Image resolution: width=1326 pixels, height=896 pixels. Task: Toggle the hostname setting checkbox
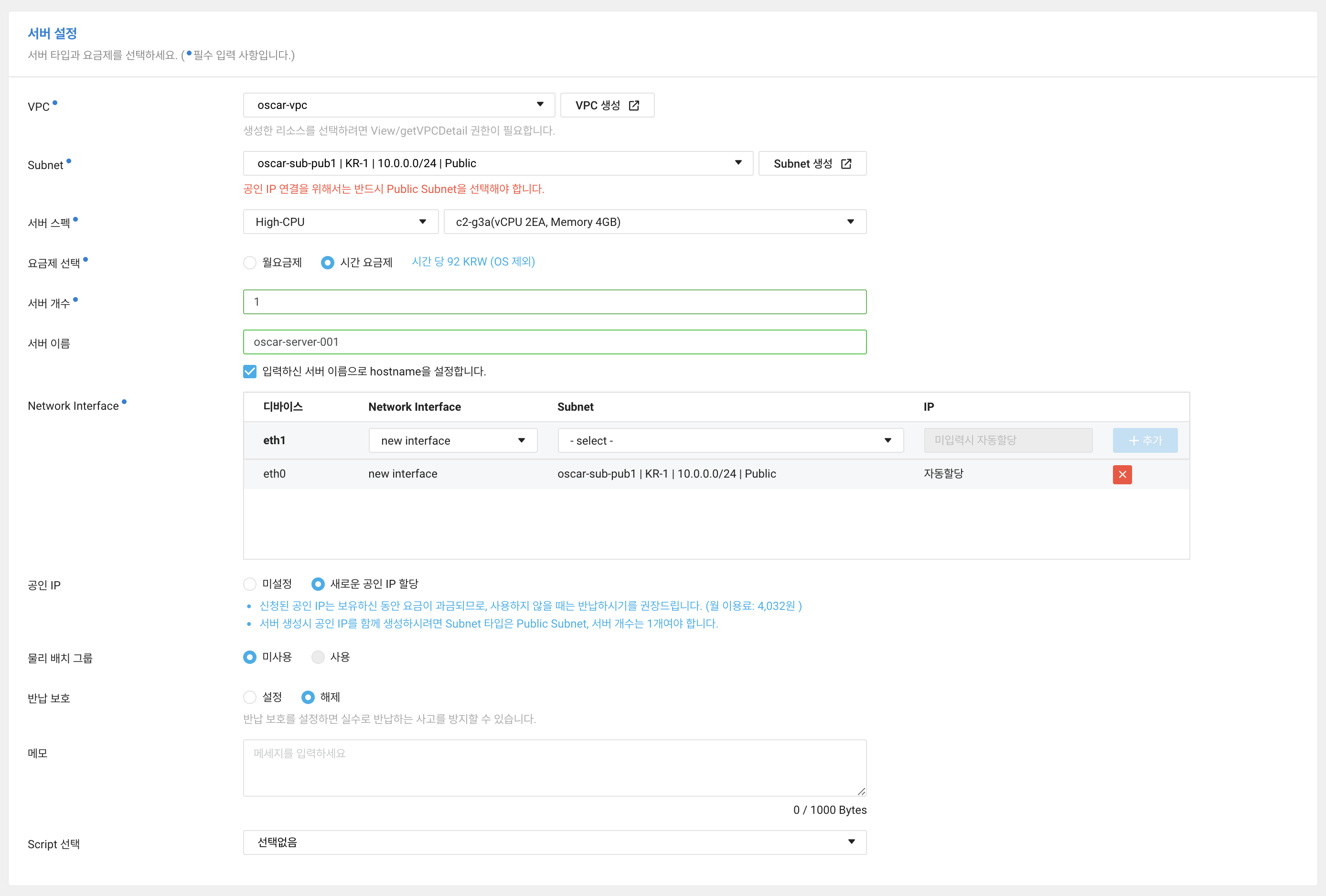click(250, 371)
